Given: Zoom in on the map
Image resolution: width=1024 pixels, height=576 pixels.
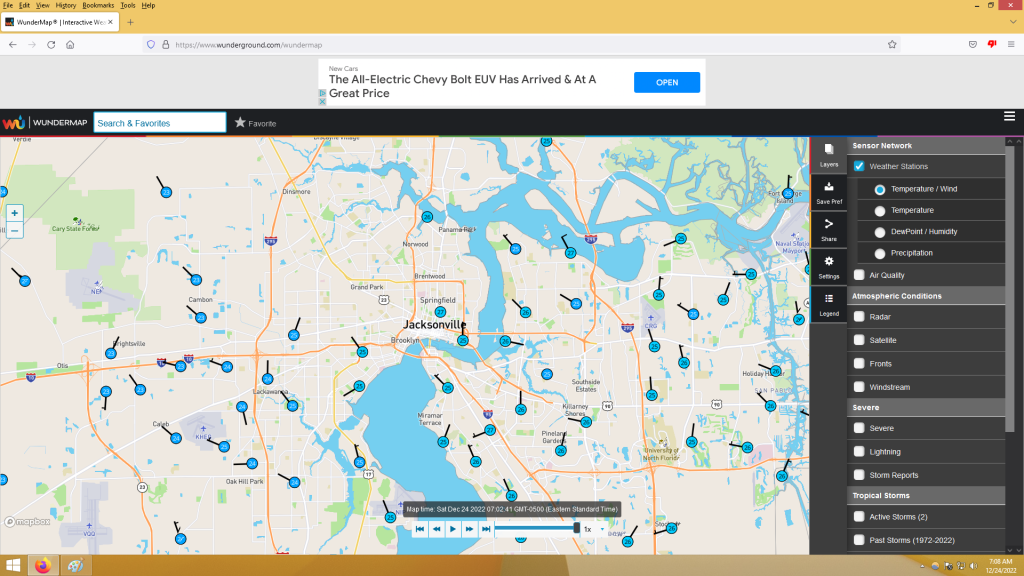Looking at the screenshot, I should point(14,213).
